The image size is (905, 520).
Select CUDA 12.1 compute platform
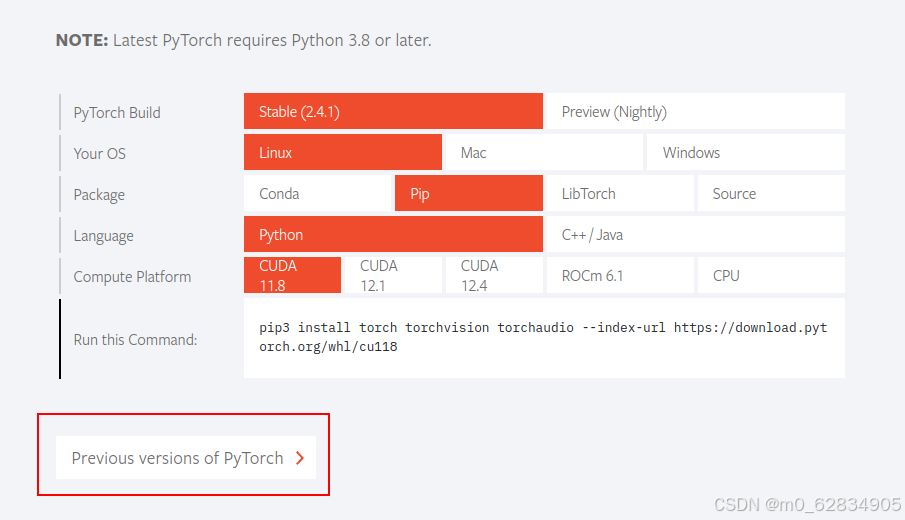point(393,275)
